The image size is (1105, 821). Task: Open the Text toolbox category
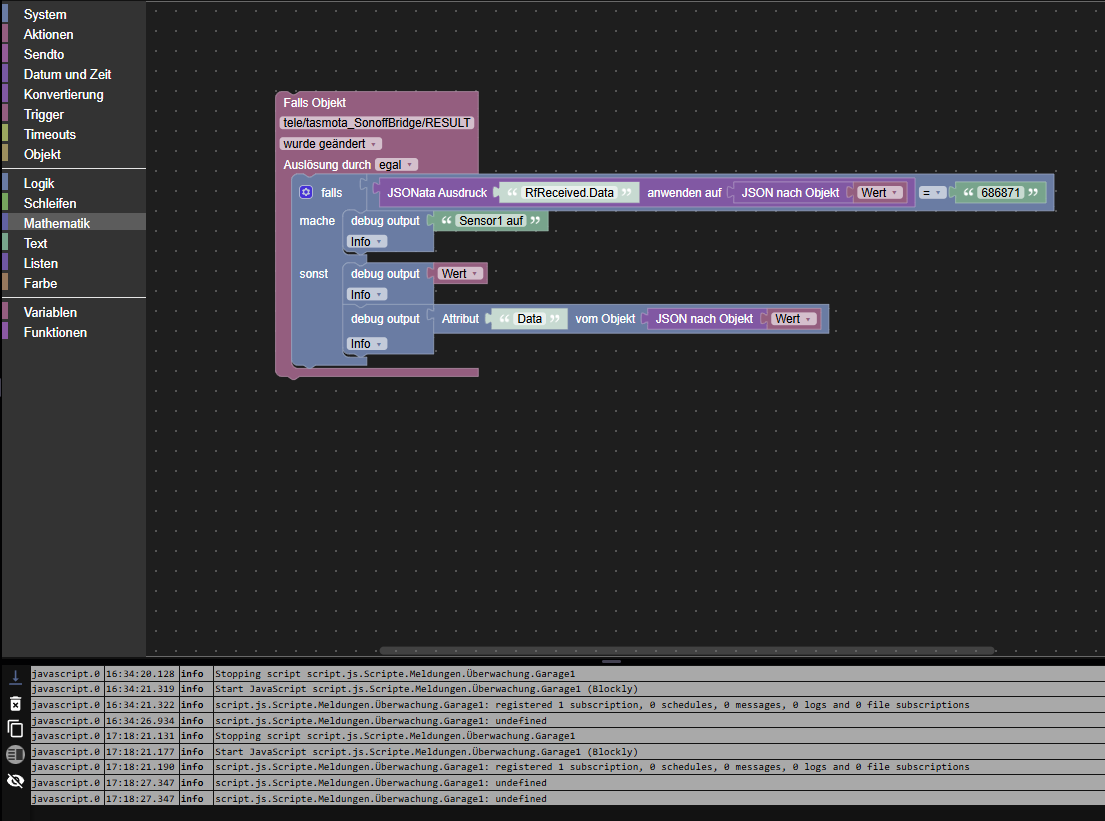point(73,243)
